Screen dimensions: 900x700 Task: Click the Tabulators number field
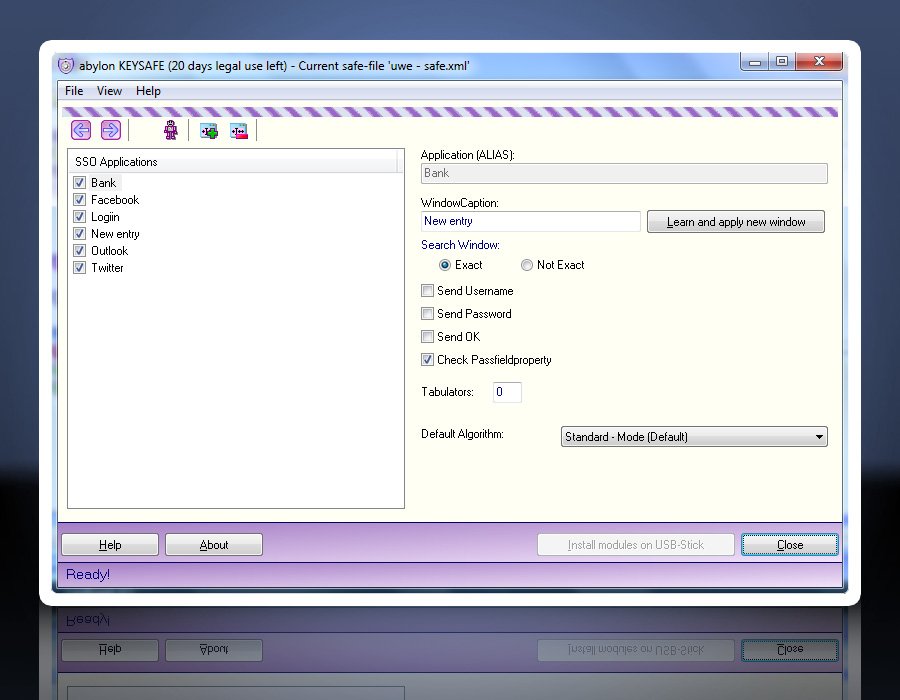click(x=507, y=392)
